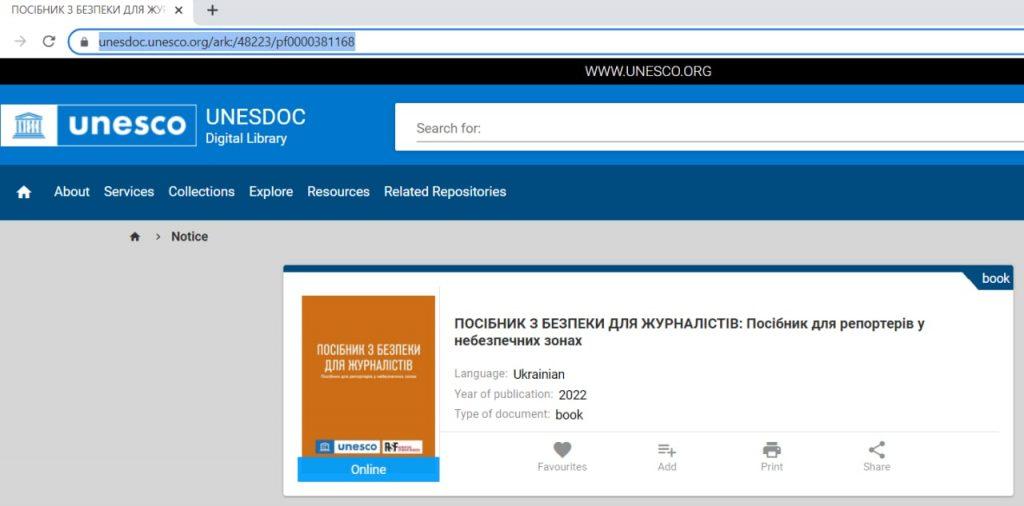This screenshot has width=1024, height=506.
Task: Open the About menu
Action: 72,192
